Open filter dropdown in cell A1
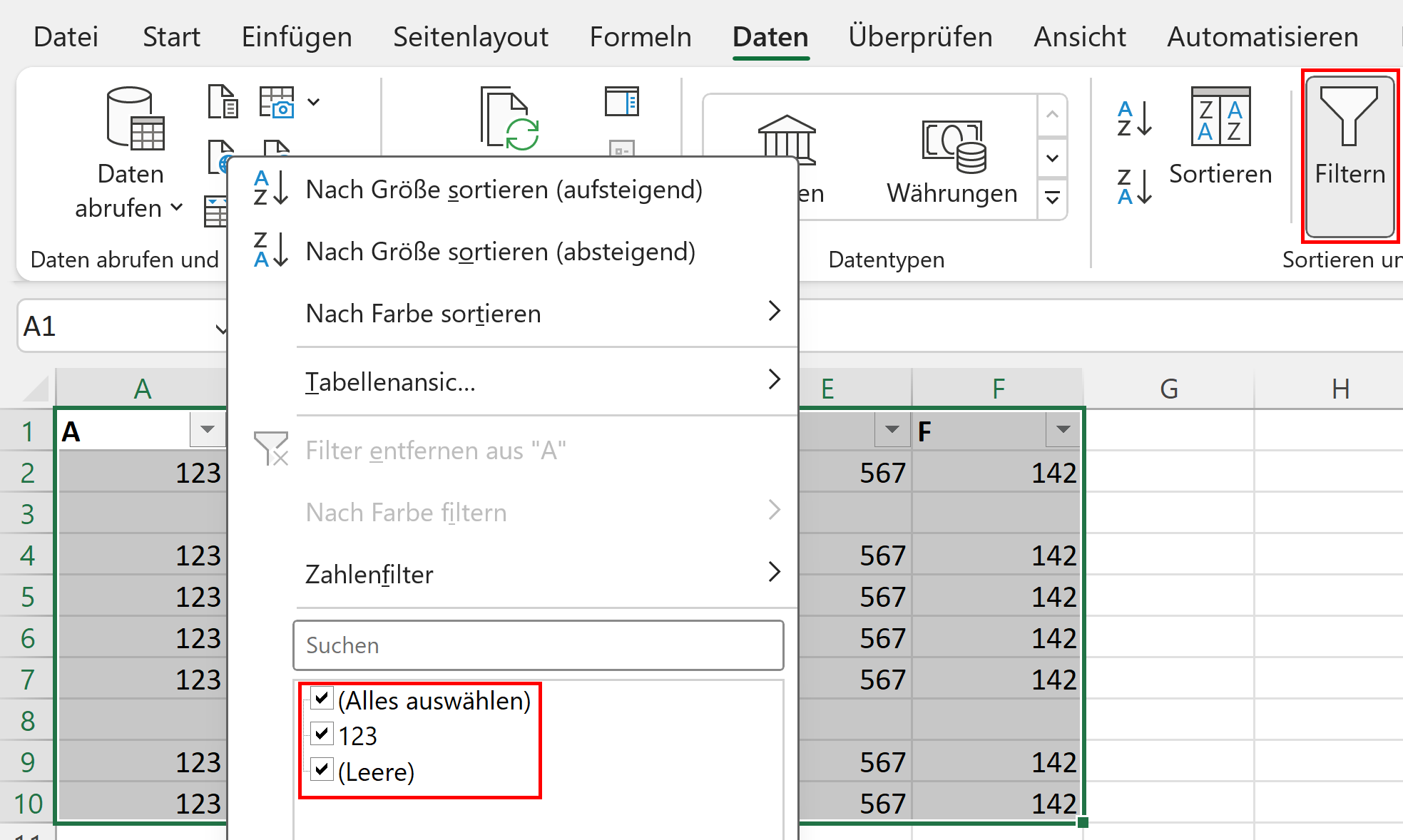This screenshot has width=1403, height=840. [208, 429]
